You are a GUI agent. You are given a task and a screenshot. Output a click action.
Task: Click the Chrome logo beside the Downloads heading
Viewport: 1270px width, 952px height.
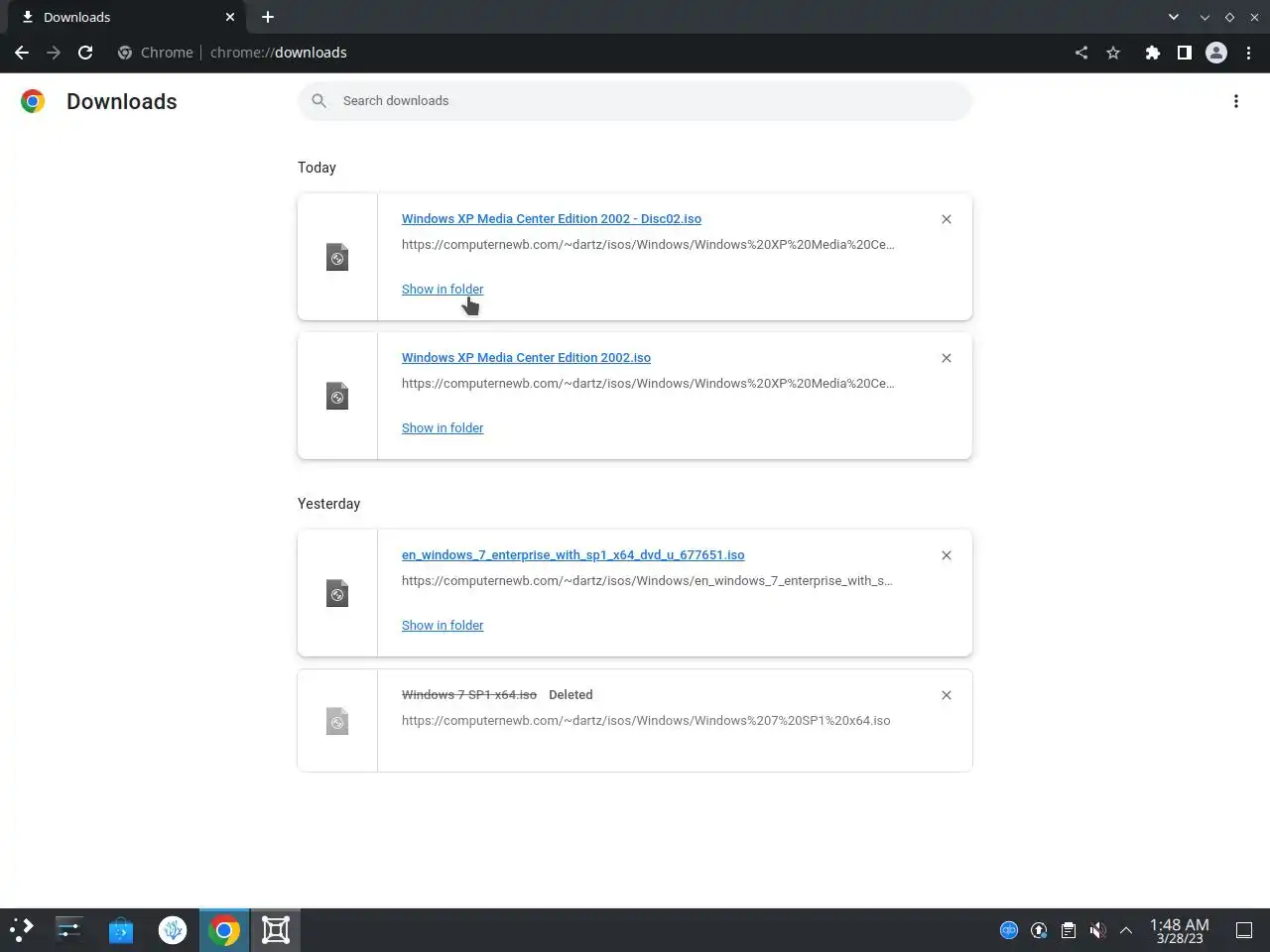(x=33, y=101)
